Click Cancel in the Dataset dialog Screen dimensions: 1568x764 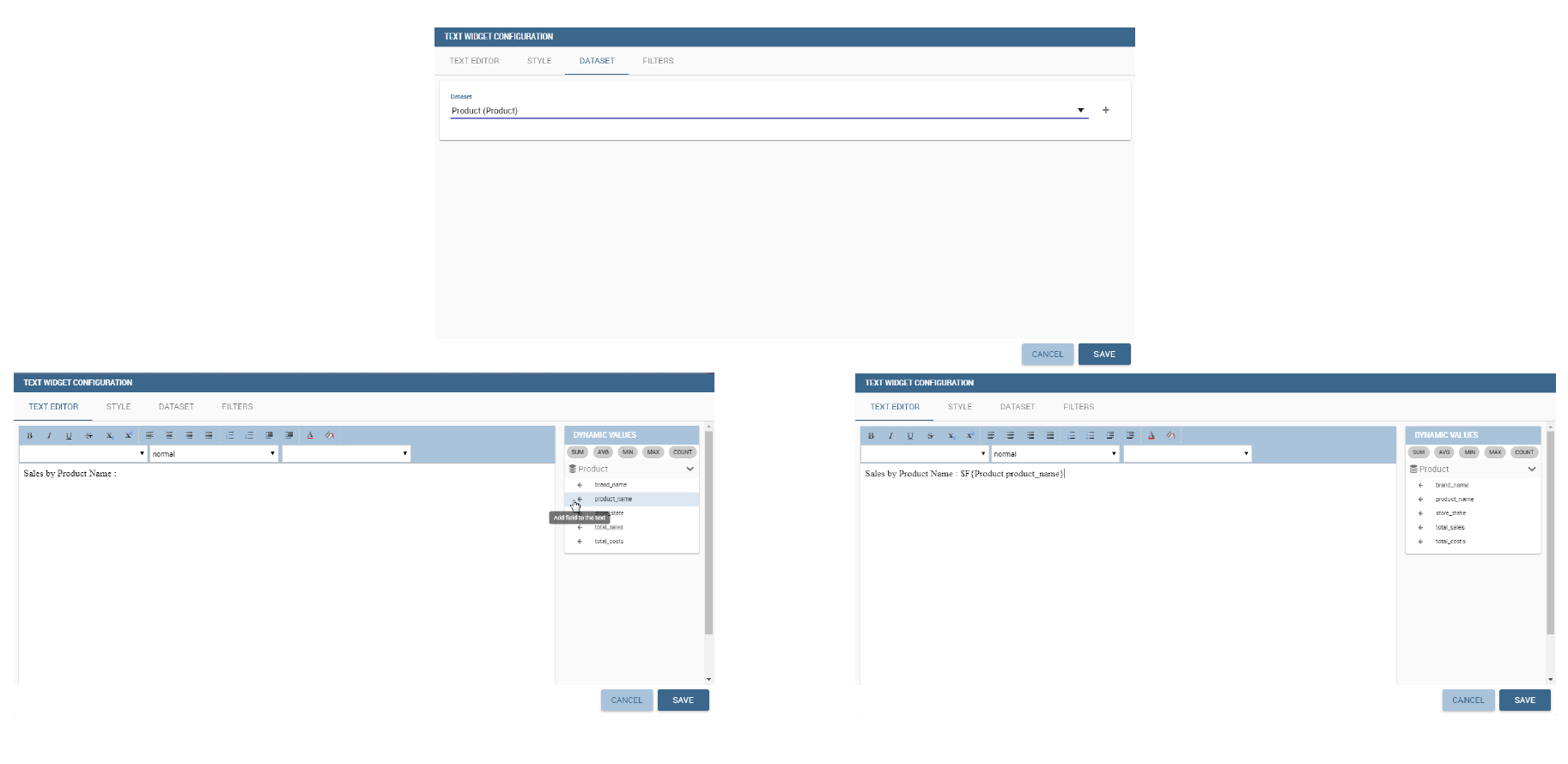(x=1048, y=355)
